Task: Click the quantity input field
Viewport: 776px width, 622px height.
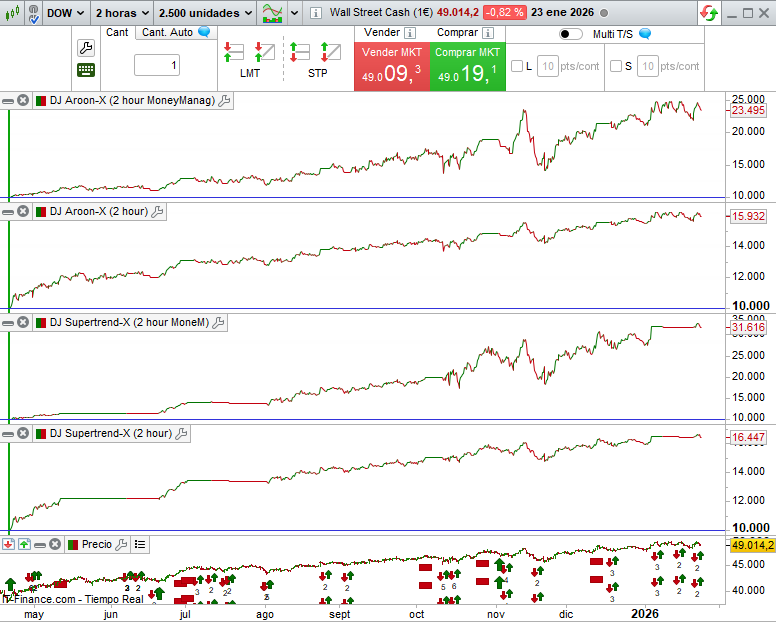Action: coord(157,66)
